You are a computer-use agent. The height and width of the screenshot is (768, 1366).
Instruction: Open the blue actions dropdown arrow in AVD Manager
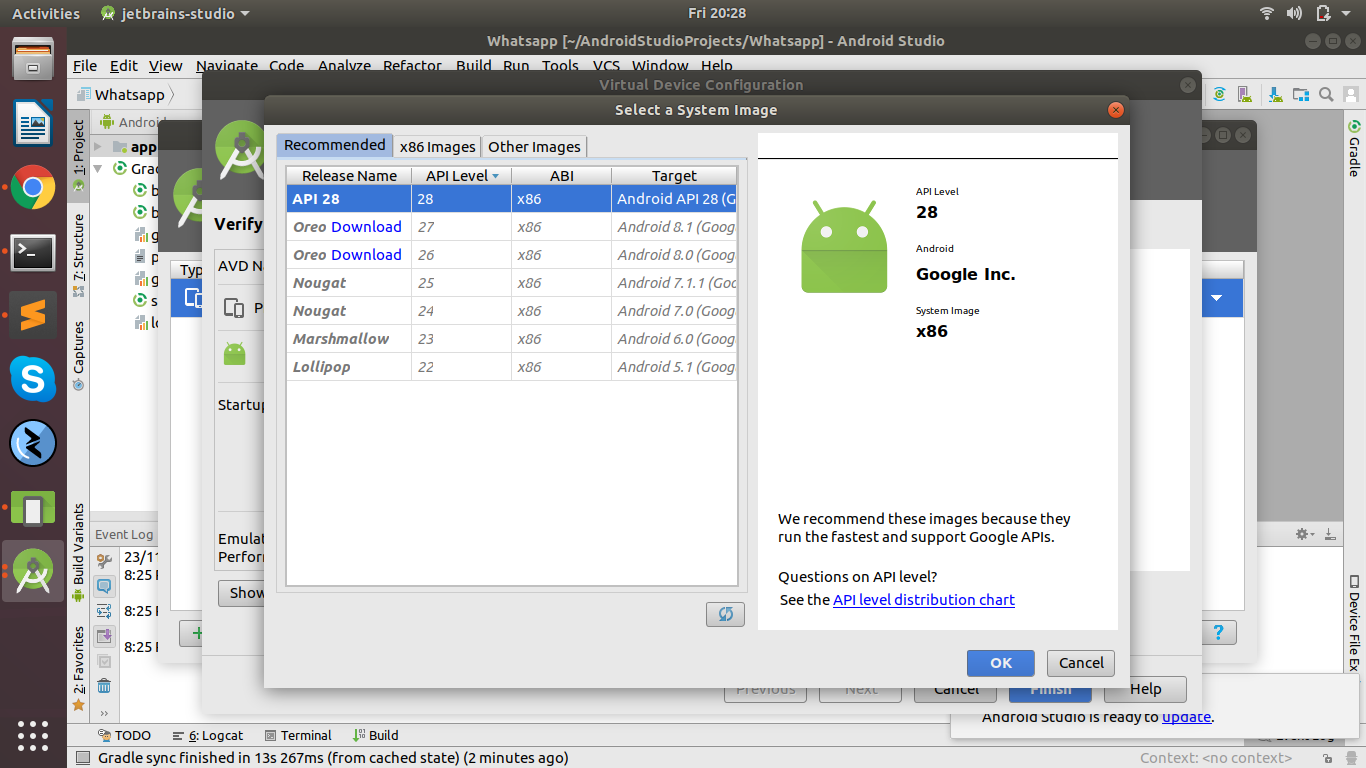pyautogui.click(x=1217, y=298)
